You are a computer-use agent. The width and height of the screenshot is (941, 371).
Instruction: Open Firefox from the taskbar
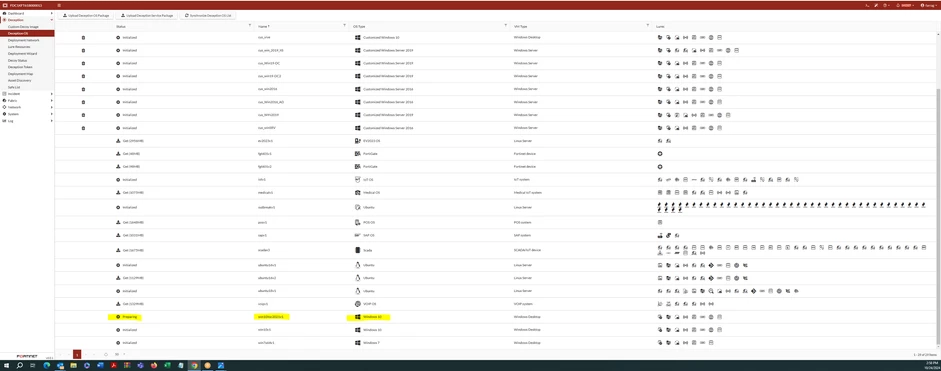(x=154, y=365)
